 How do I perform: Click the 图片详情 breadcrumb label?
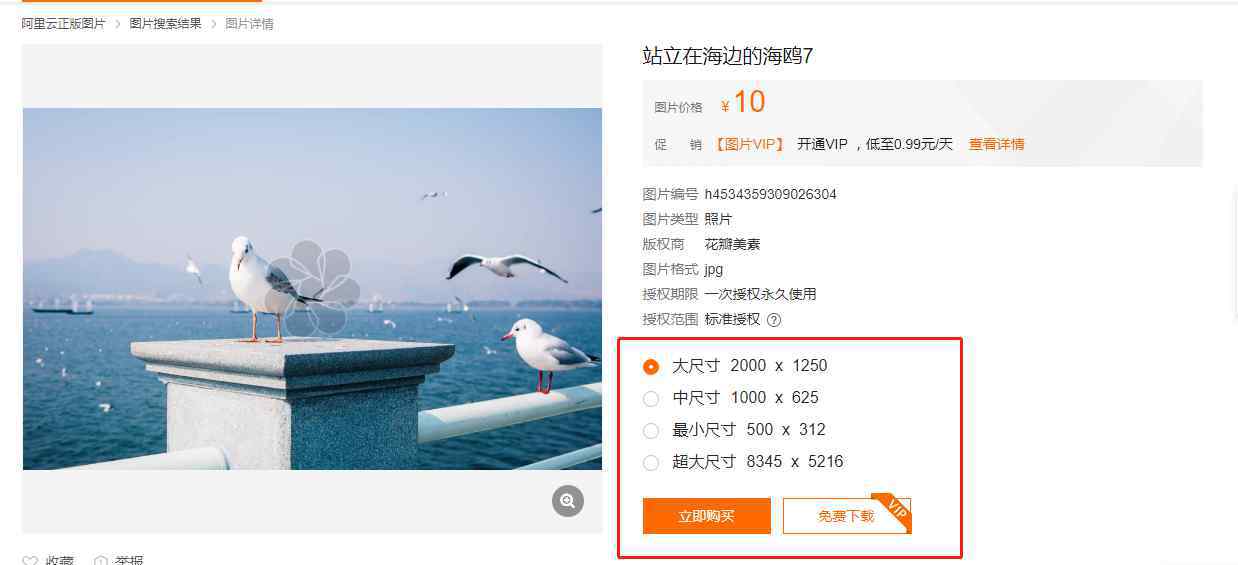[x=249, y=23]
